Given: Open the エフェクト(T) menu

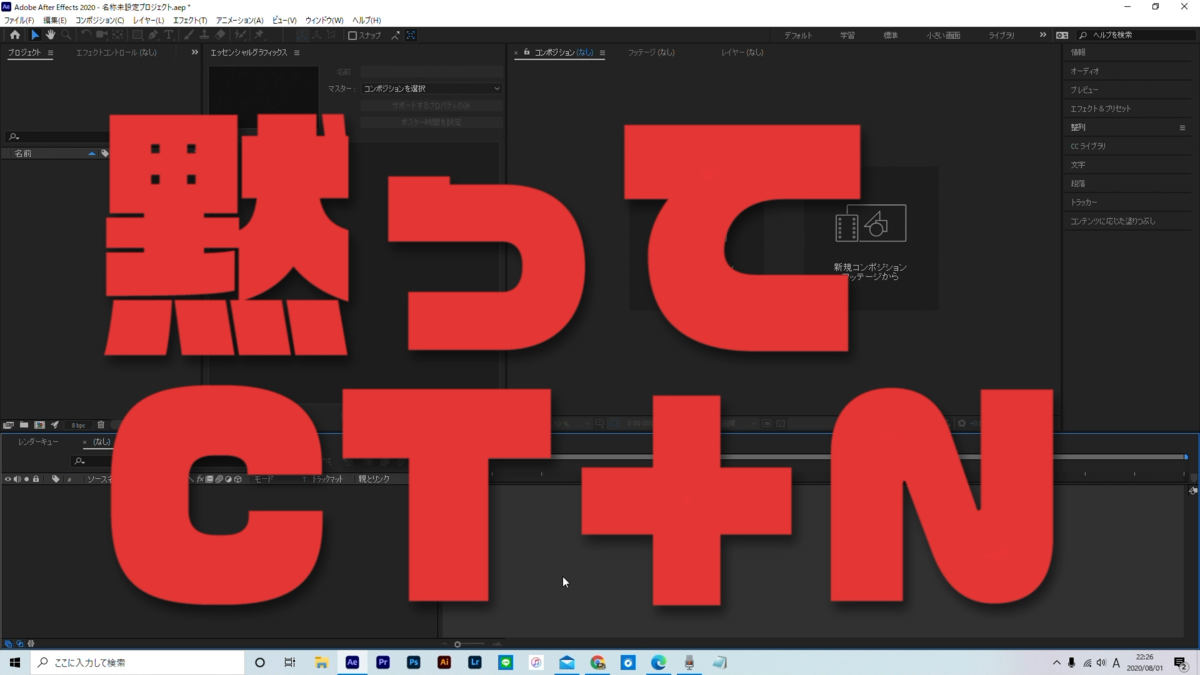Looking at the screenshot, I should 190,20.
